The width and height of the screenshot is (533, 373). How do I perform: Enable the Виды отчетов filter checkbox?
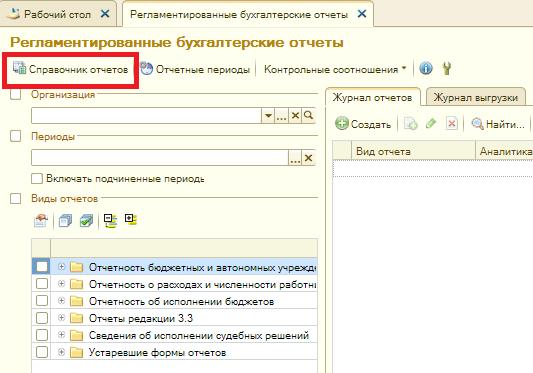(16, 199)
